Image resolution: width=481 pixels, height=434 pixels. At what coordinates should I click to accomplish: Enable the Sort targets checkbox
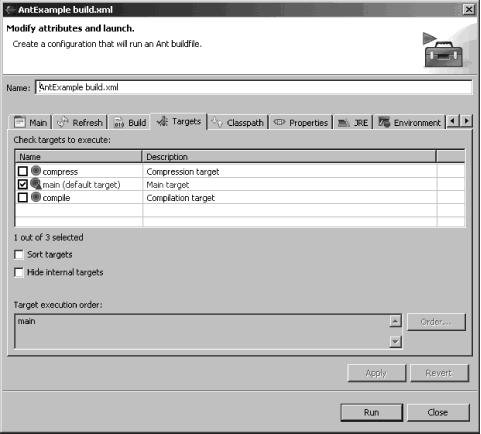[19, 255]
